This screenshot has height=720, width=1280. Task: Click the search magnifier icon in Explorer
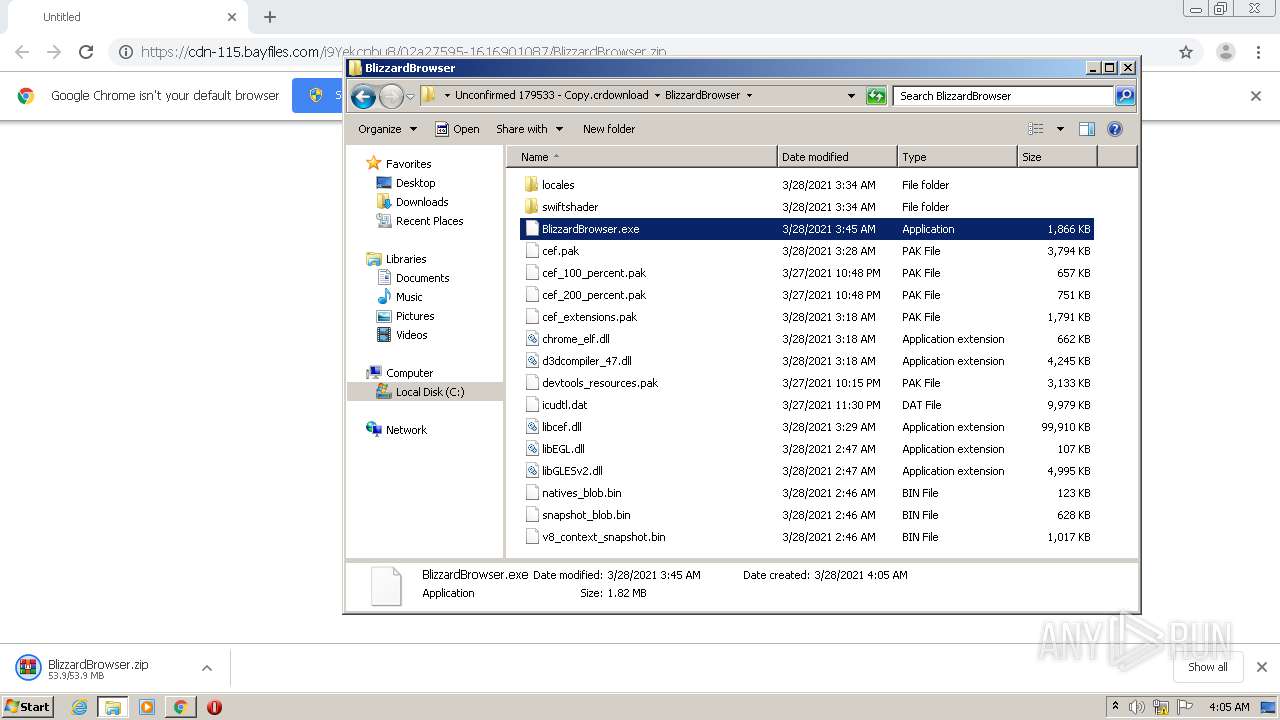pyautogui.click(x=1125, y=96)
